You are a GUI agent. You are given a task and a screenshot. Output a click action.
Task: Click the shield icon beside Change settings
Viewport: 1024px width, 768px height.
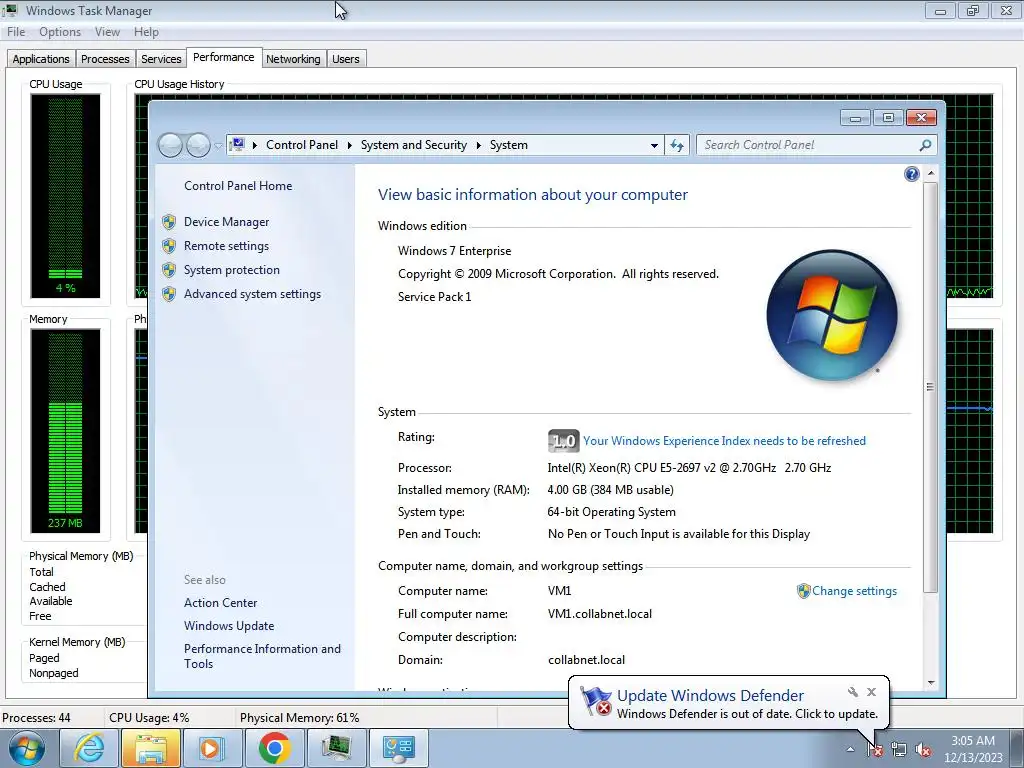(804, 591)
